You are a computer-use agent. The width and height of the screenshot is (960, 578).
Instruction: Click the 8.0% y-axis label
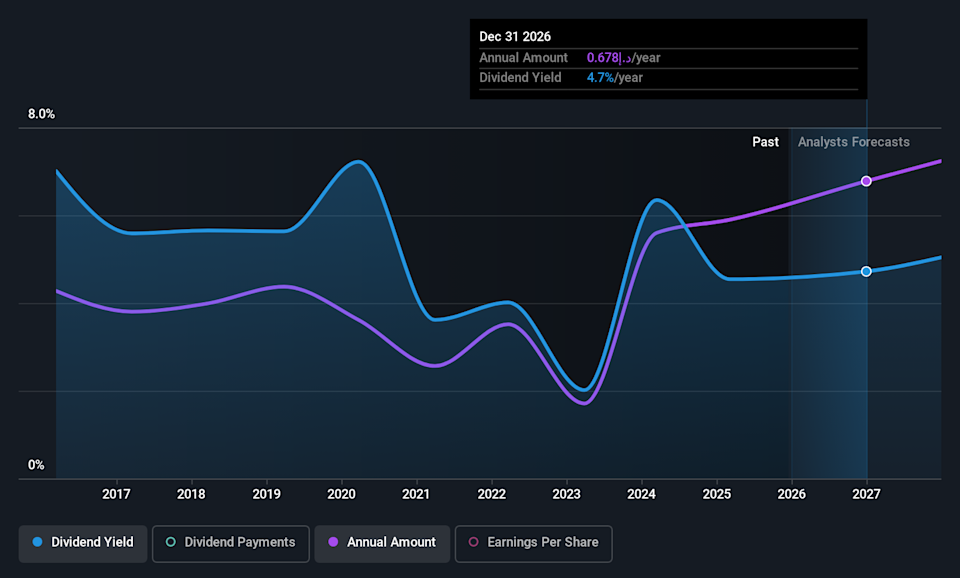click(x=41, y=114)
